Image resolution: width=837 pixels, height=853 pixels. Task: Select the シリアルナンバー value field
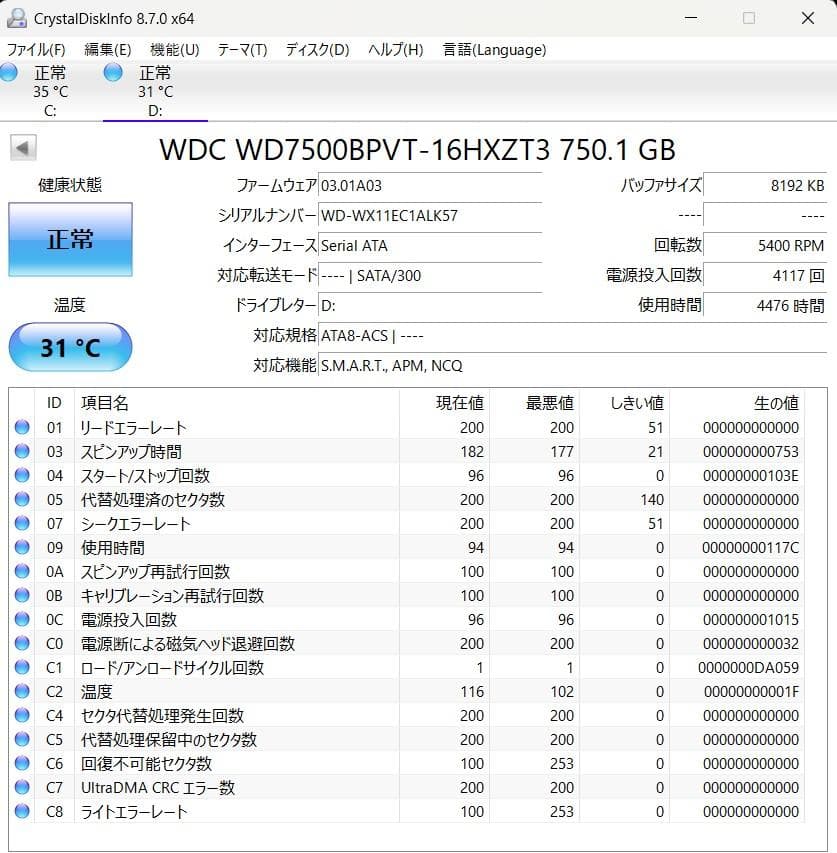(x=430, y=216)
